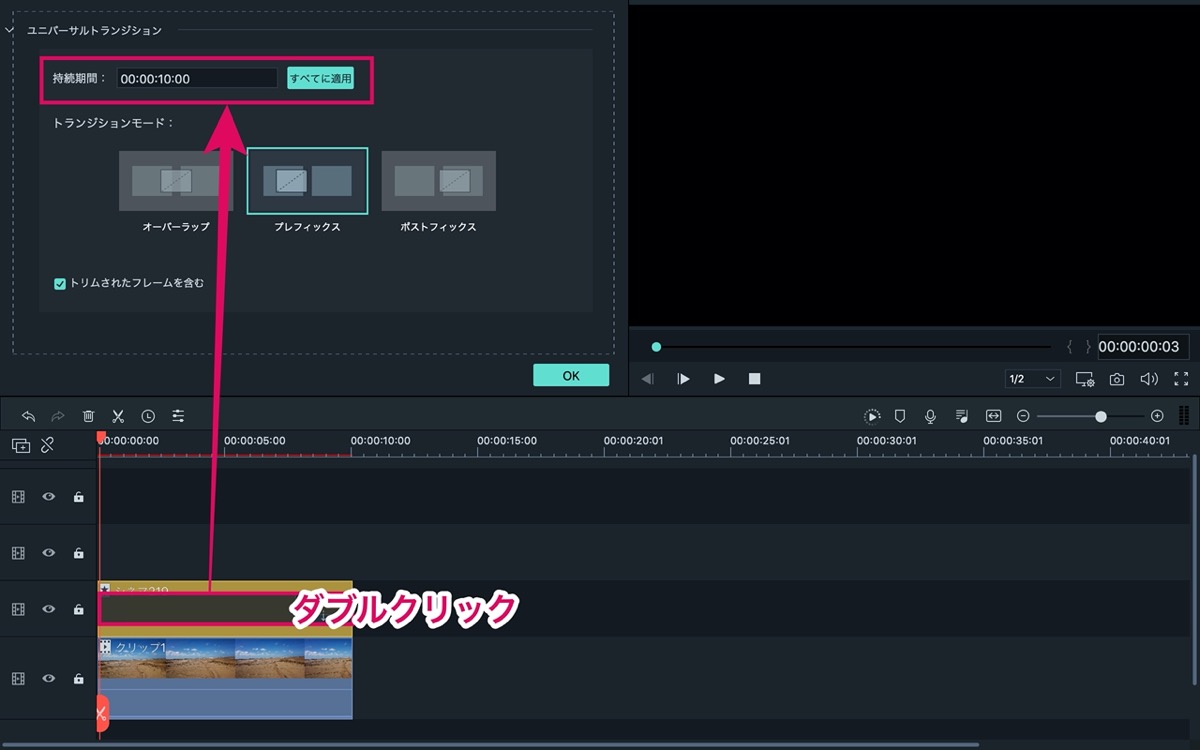This screenshot has height=750, width=1200.
Task: Record voiceover with the microphone icon
Action: click(x=931, y=416)
